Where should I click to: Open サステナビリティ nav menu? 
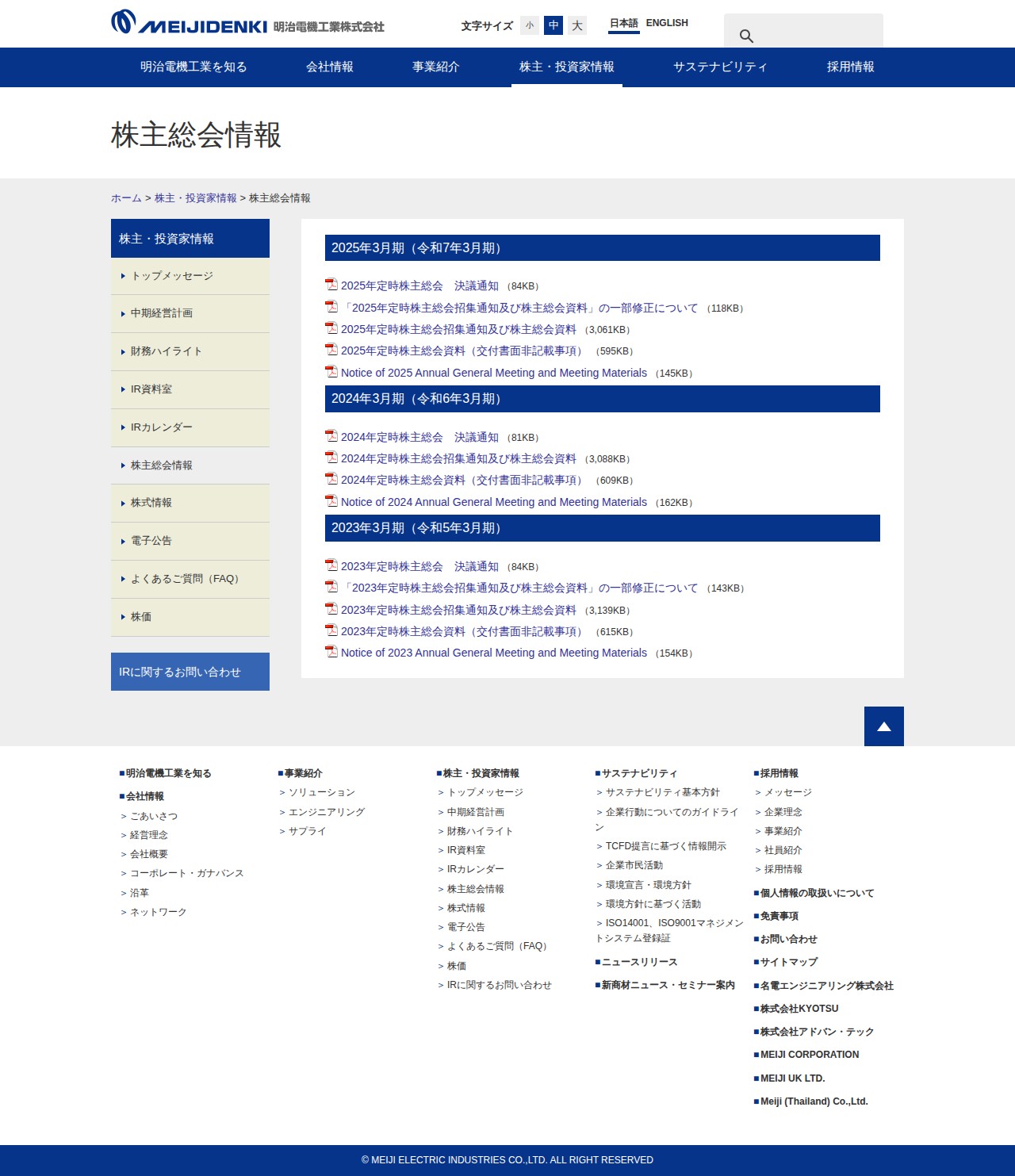(x=721, y=67)
